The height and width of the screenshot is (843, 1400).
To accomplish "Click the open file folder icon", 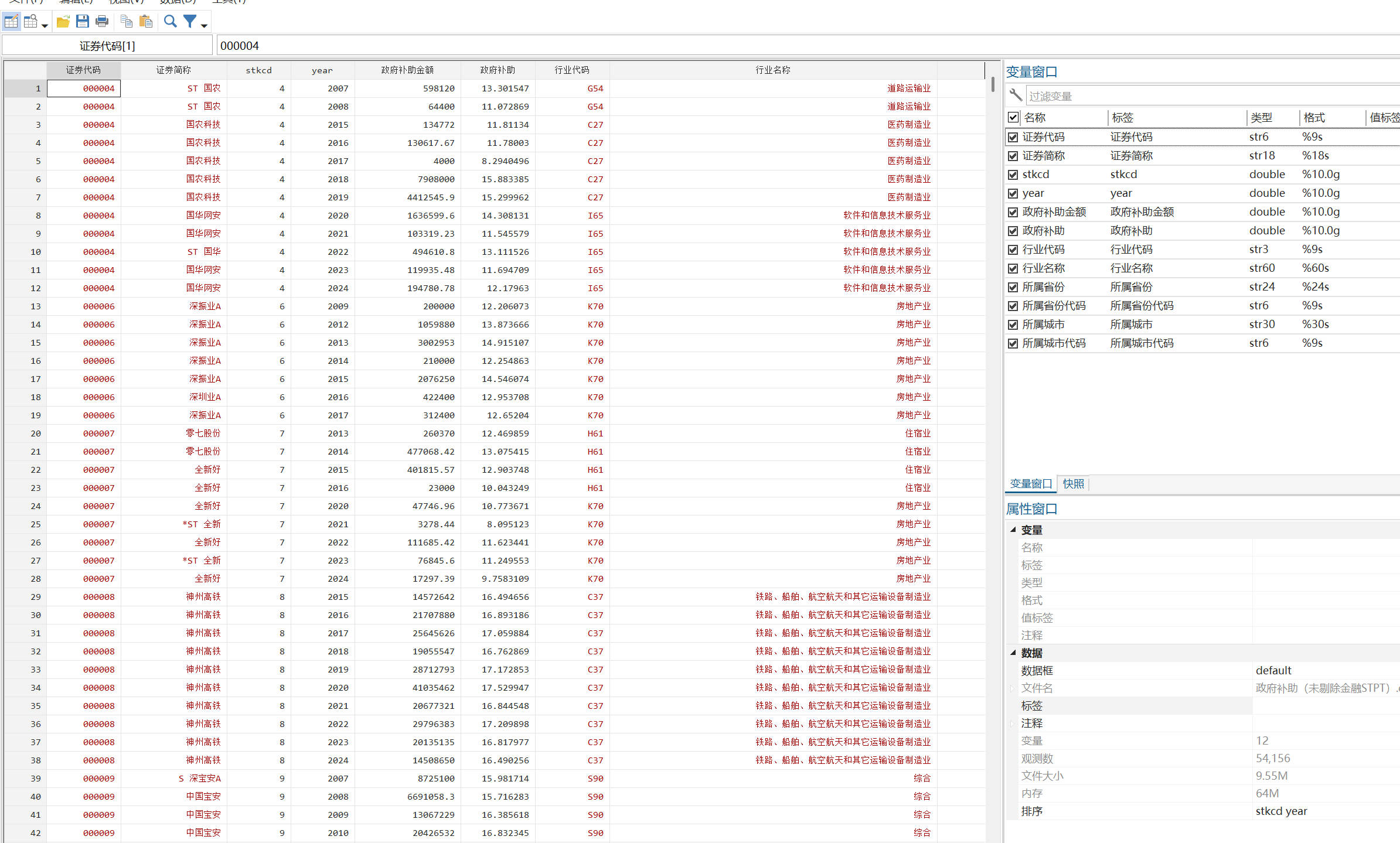I will (x=63, y=22).
